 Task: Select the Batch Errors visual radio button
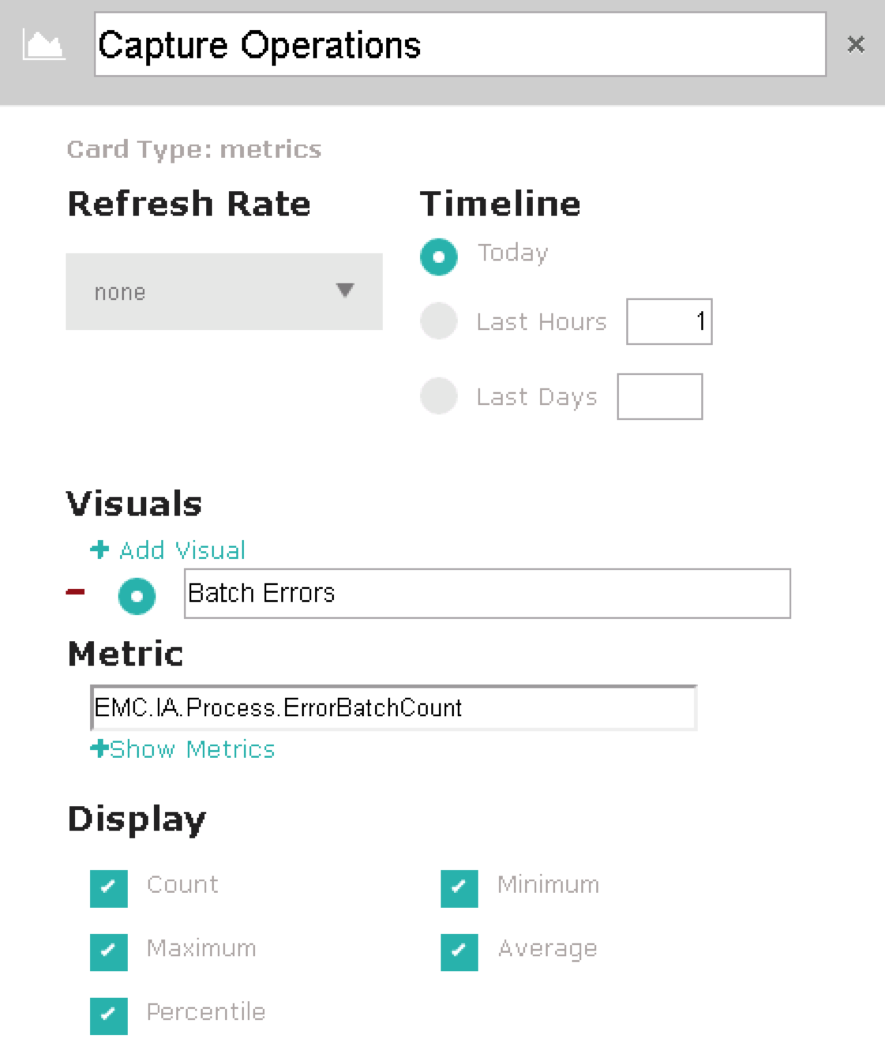pyautogui.click(x=137, y=596)
